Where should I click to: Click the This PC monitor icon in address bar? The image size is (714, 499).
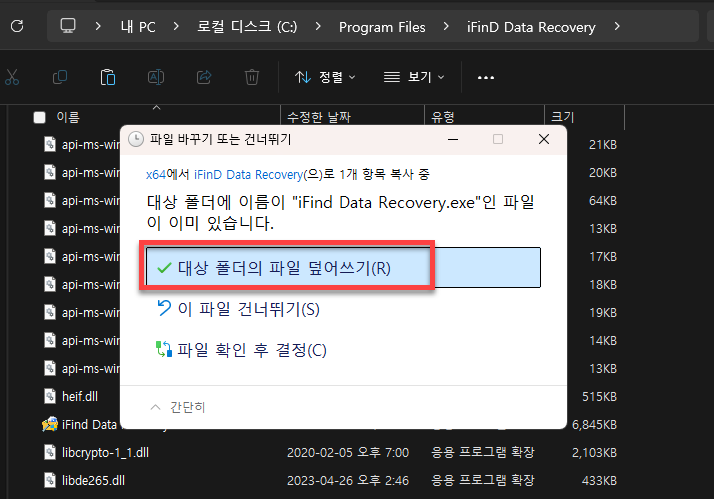click(68, 25)
